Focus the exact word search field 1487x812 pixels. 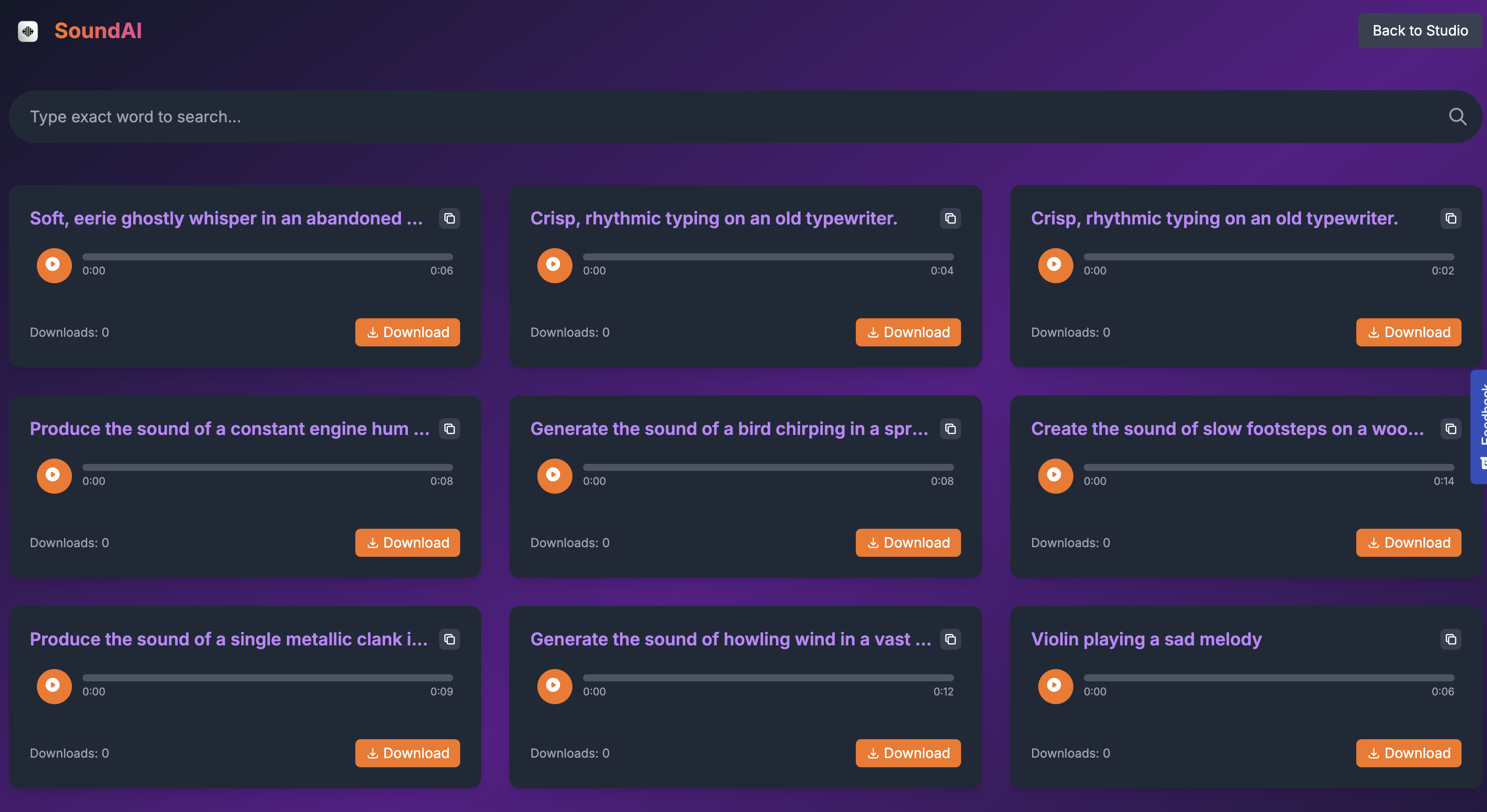point(693,117)
